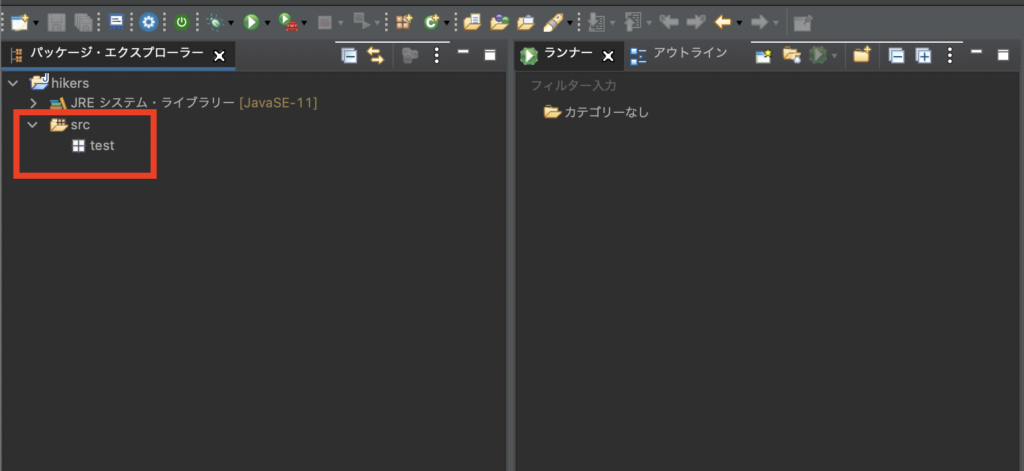This screenshot has height=471, width=1024.
Task: Collapse all in Runner view
Action: (897, 56)
